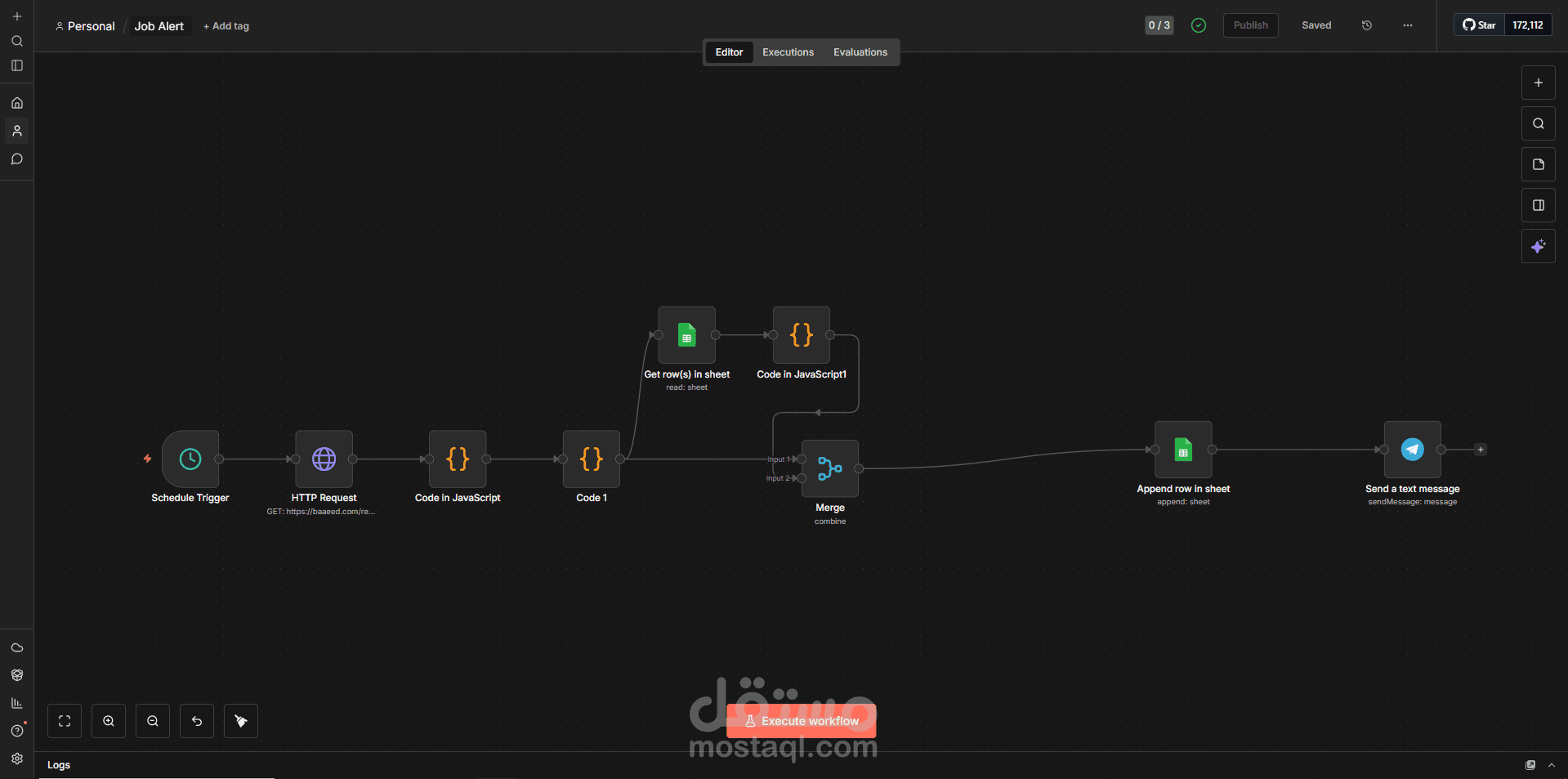
Task: Create new item with sidebar plus icon
Action: (17, 16)
